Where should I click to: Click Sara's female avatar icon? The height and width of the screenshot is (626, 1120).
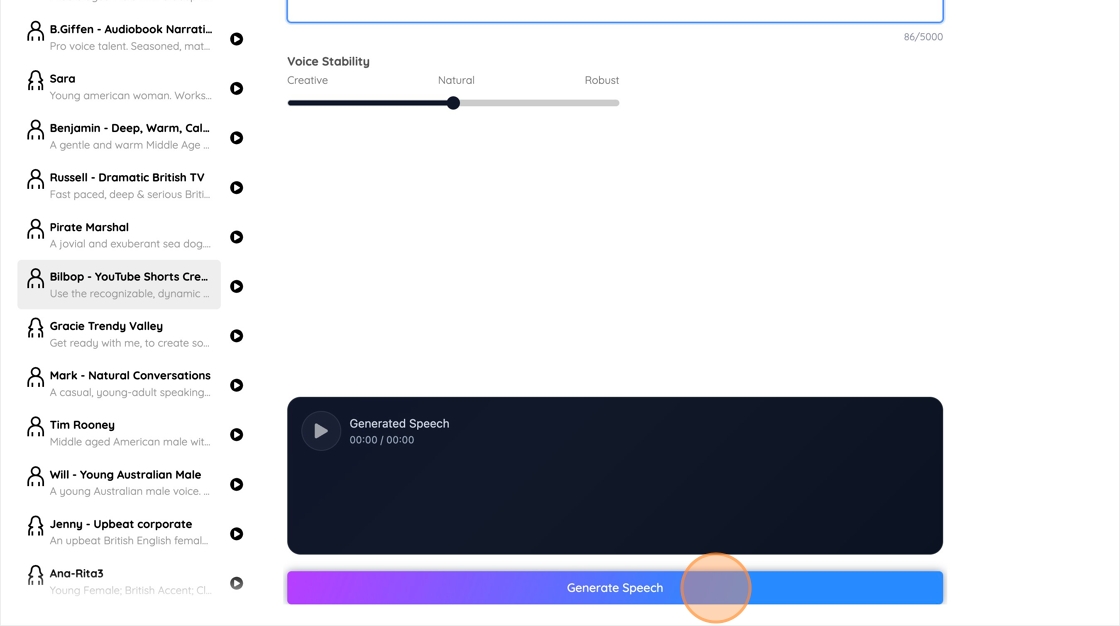[x=35, y=80]
